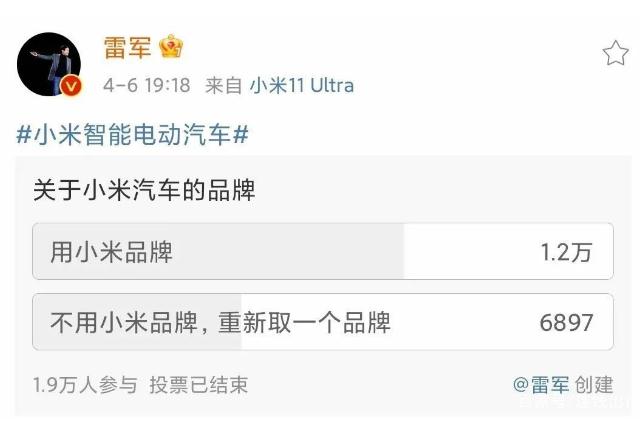Open the 小米11 Ultra source link
640x426 pixels.
[x=302, y=86]
